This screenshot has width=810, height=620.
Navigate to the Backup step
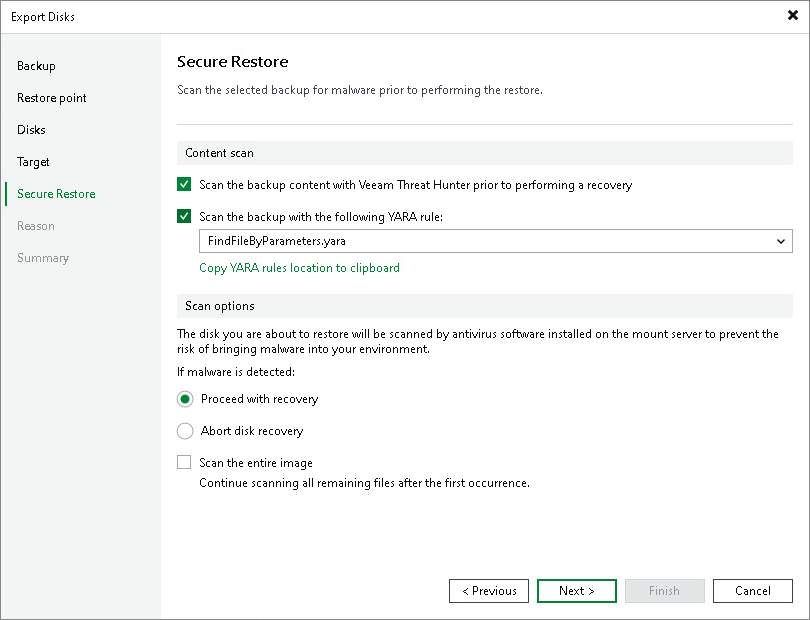36,65
